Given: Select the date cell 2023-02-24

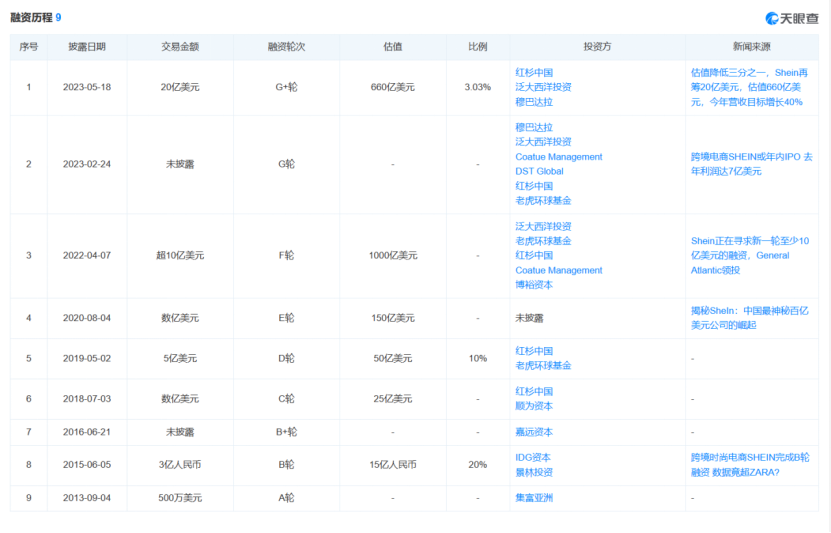Looking at the screenshot, I should click(87, 164).
